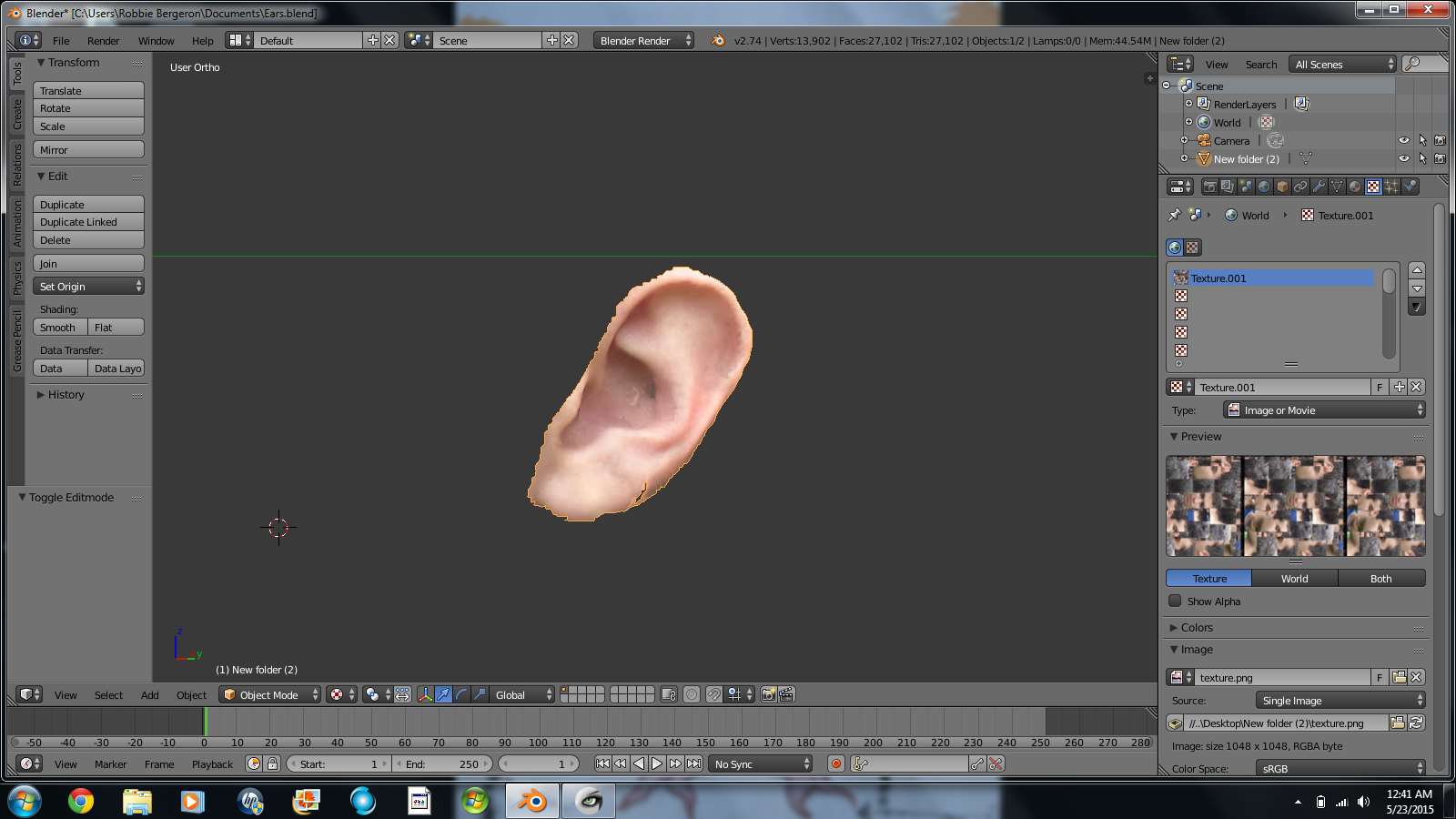Screen dimensions: 1456x819
Task: Open the Blender Render engine dropdown
Action: click(x=643, y=40)
